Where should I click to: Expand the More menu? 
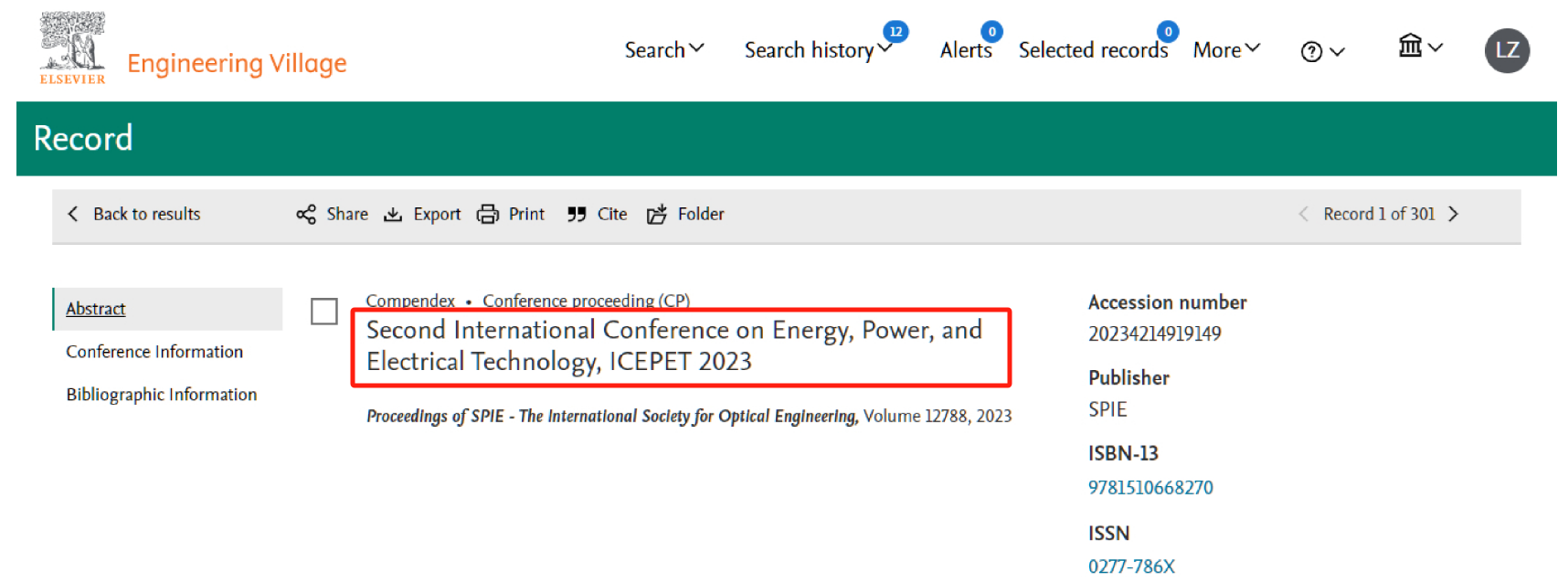point(1226,49)
